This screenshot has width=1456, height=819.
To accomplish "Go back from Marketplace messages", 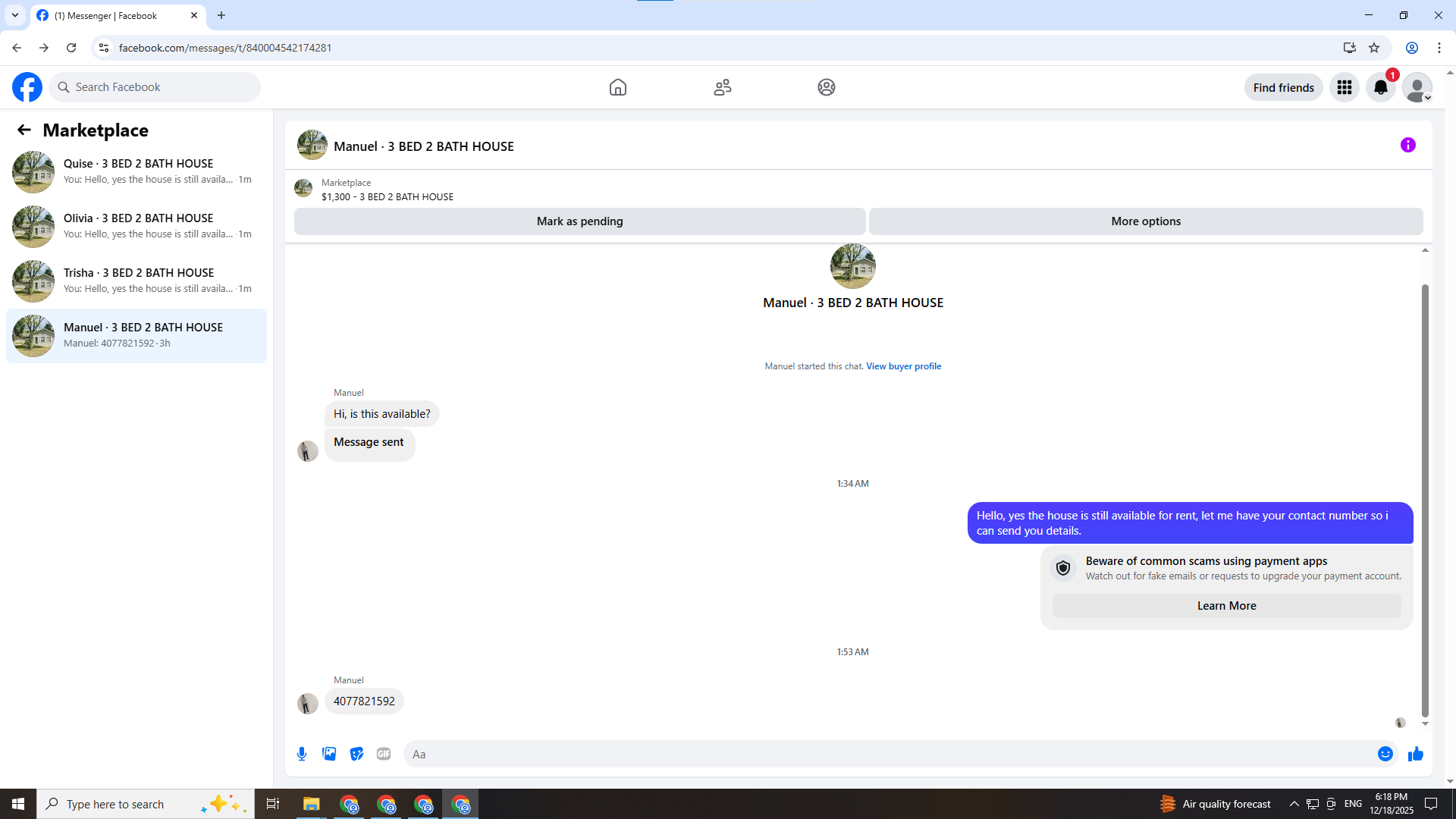I will tap(24, 130).
